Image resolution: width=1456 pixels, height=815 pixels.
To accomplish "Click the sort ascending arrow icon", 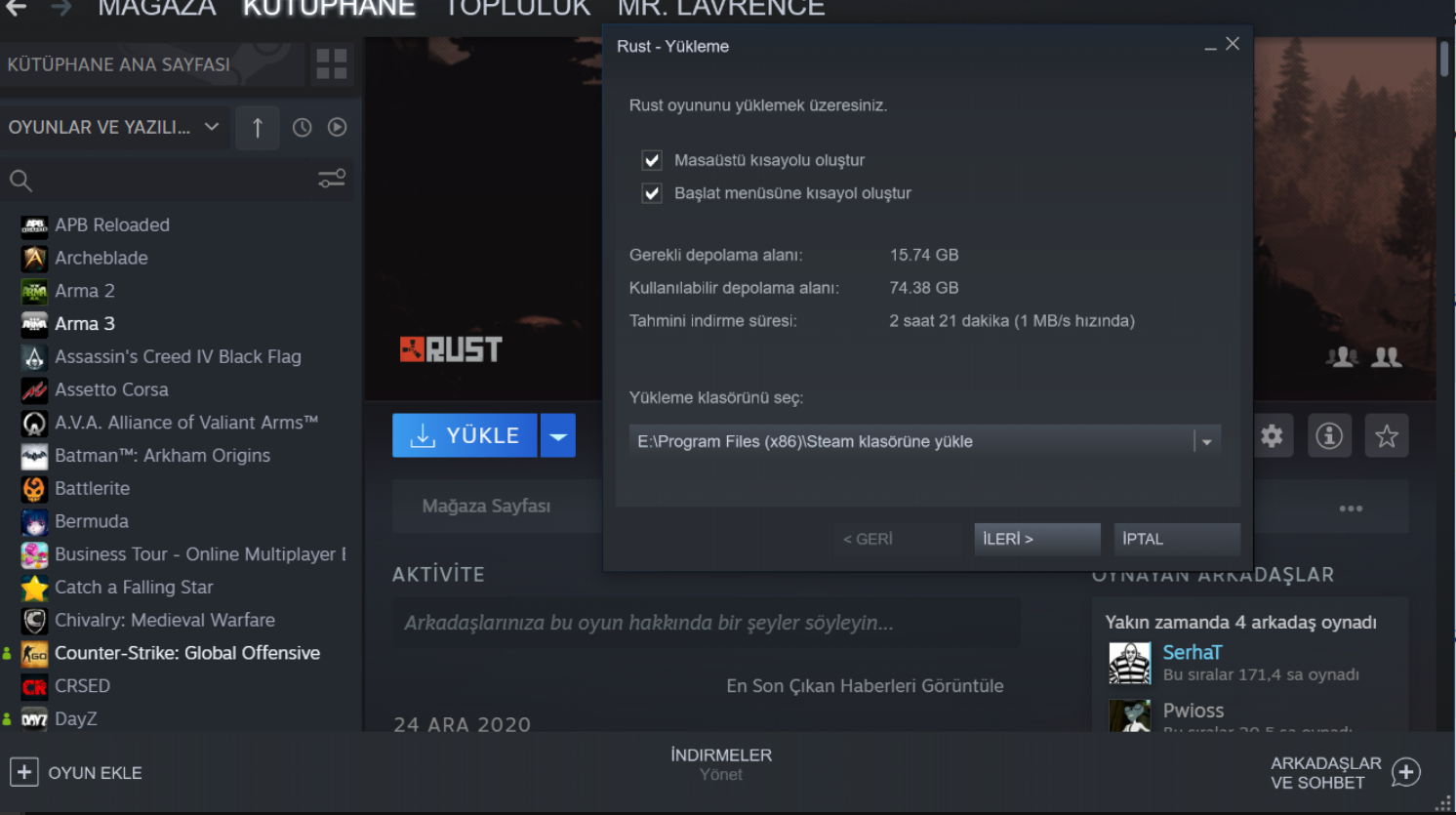I will 258,128.
